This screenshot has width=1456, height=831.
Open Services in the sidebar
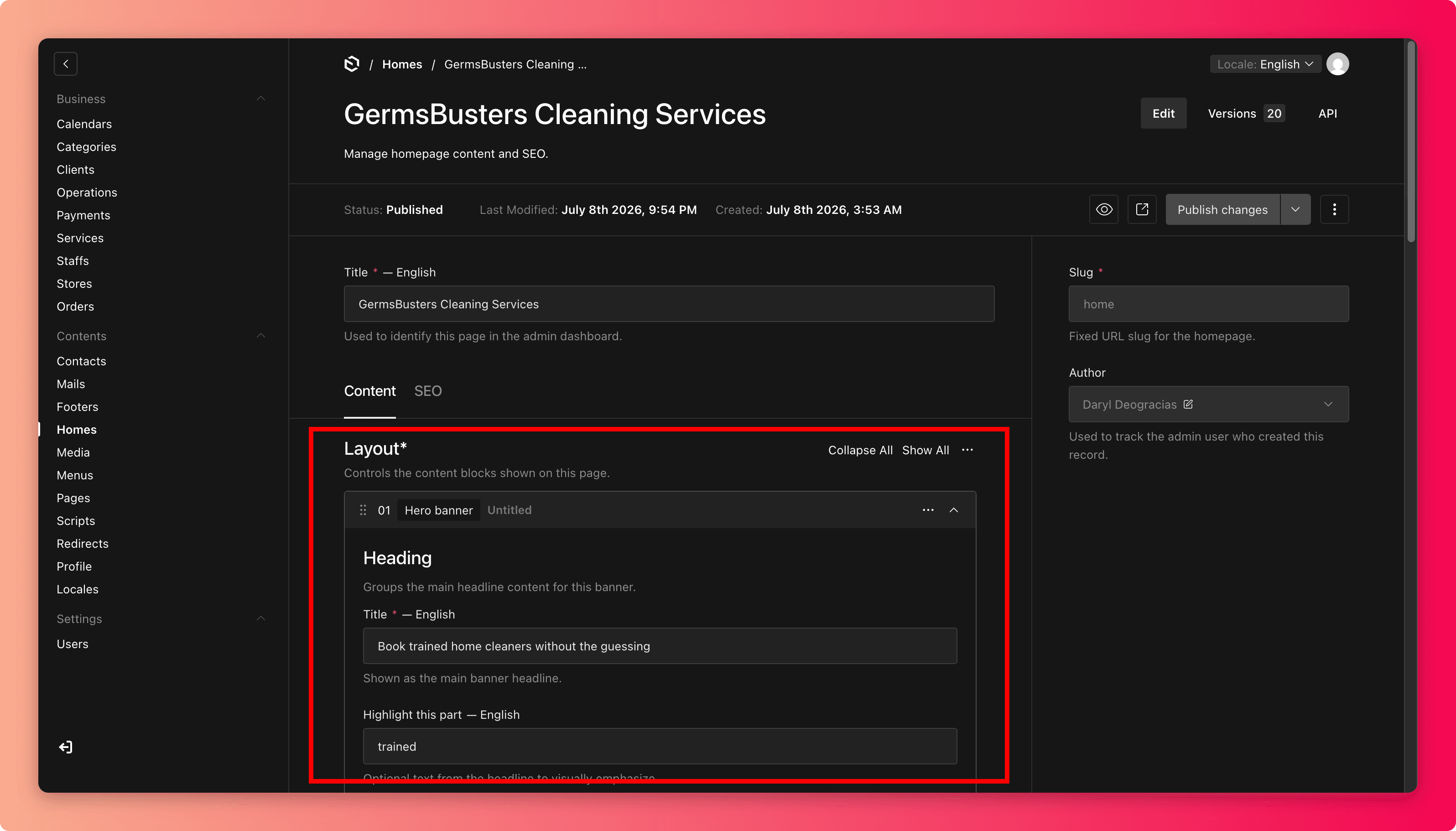point(80,238)
